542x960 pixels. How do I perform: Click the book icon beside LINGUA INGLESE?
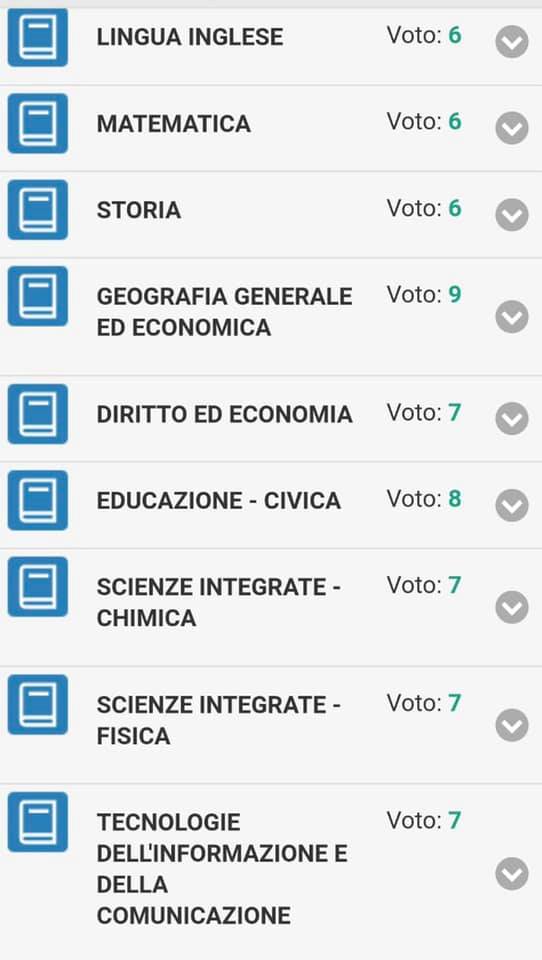point(37,37)
